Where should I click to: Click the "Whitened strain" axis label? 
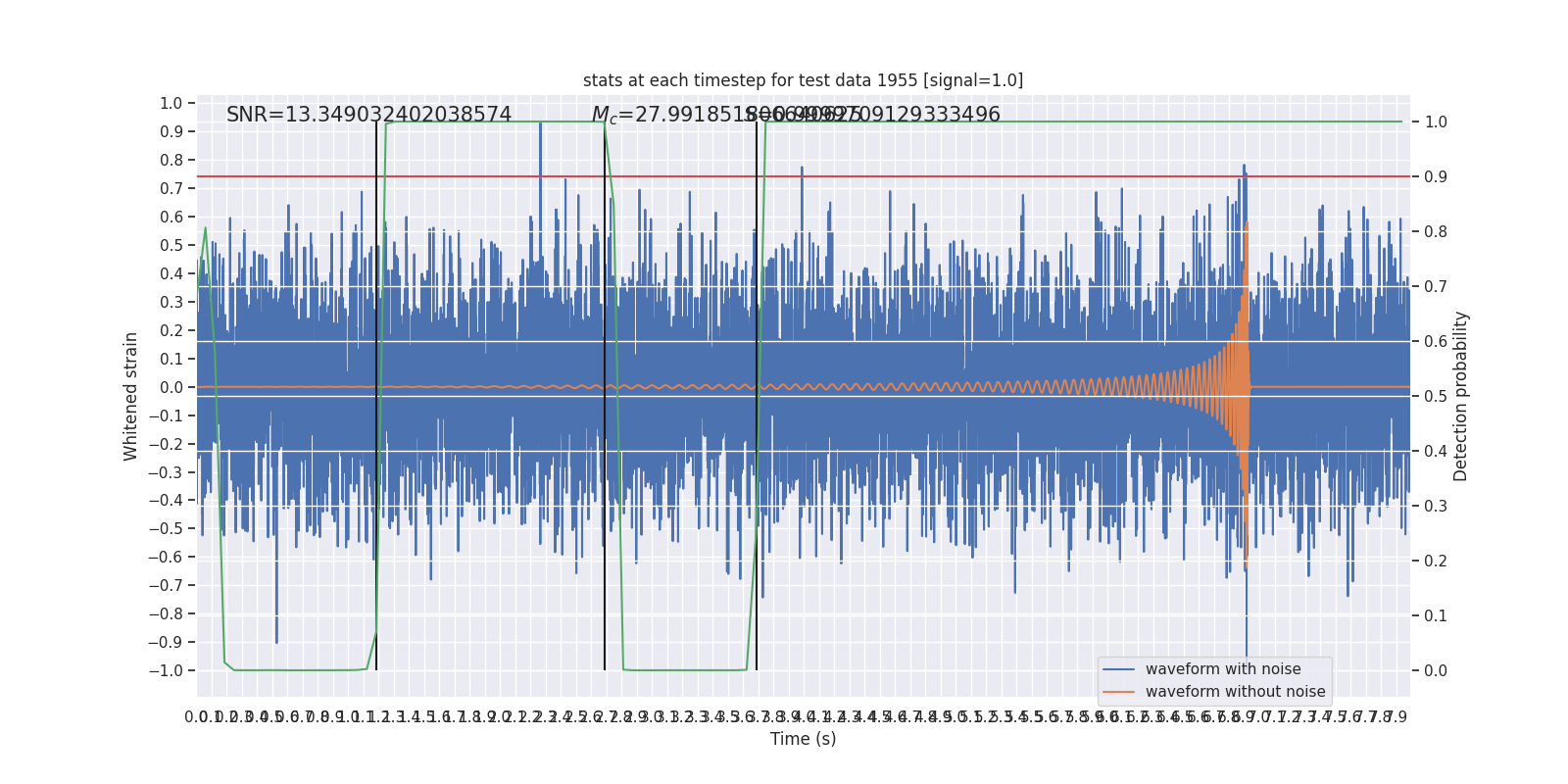pyautogui.click(x=131, y=396)
